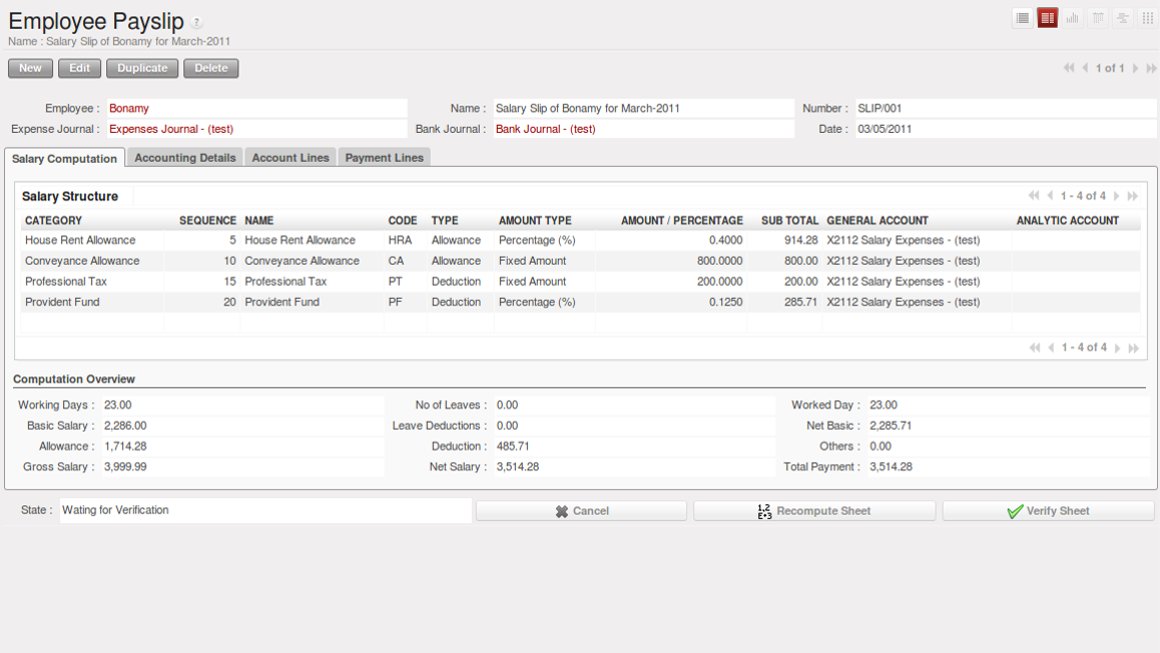
Task: Sort by the AMOUNT TYPE column header
Action: 535,220
